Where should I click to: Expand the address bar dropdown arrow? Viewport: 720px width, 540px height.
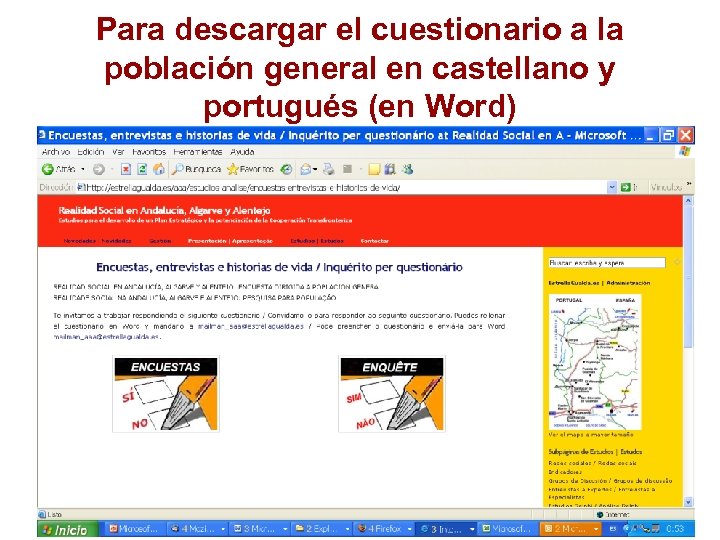[612, 187]
